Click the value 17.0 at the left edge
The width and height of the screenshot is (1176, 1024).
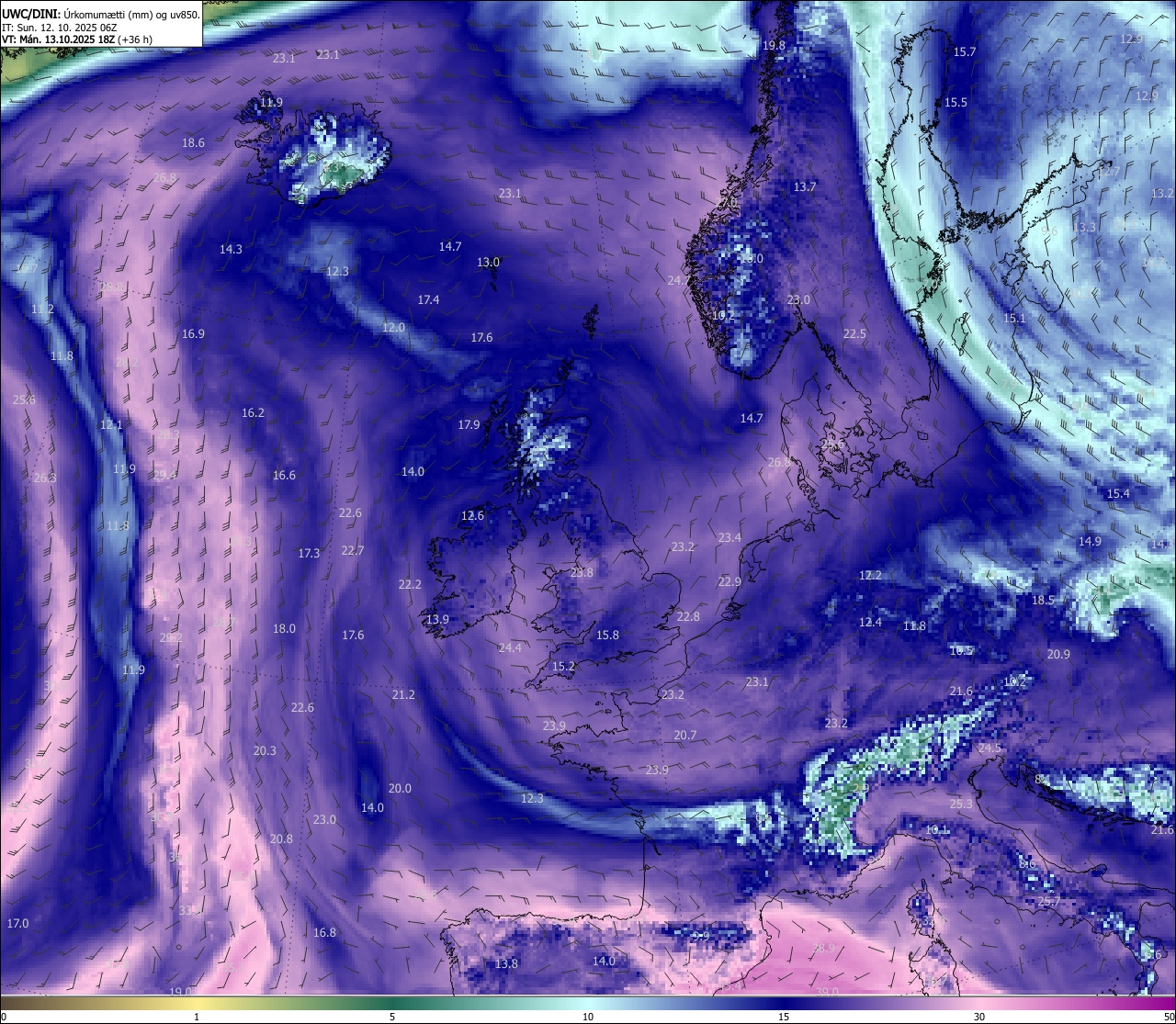tap(17, 924)
